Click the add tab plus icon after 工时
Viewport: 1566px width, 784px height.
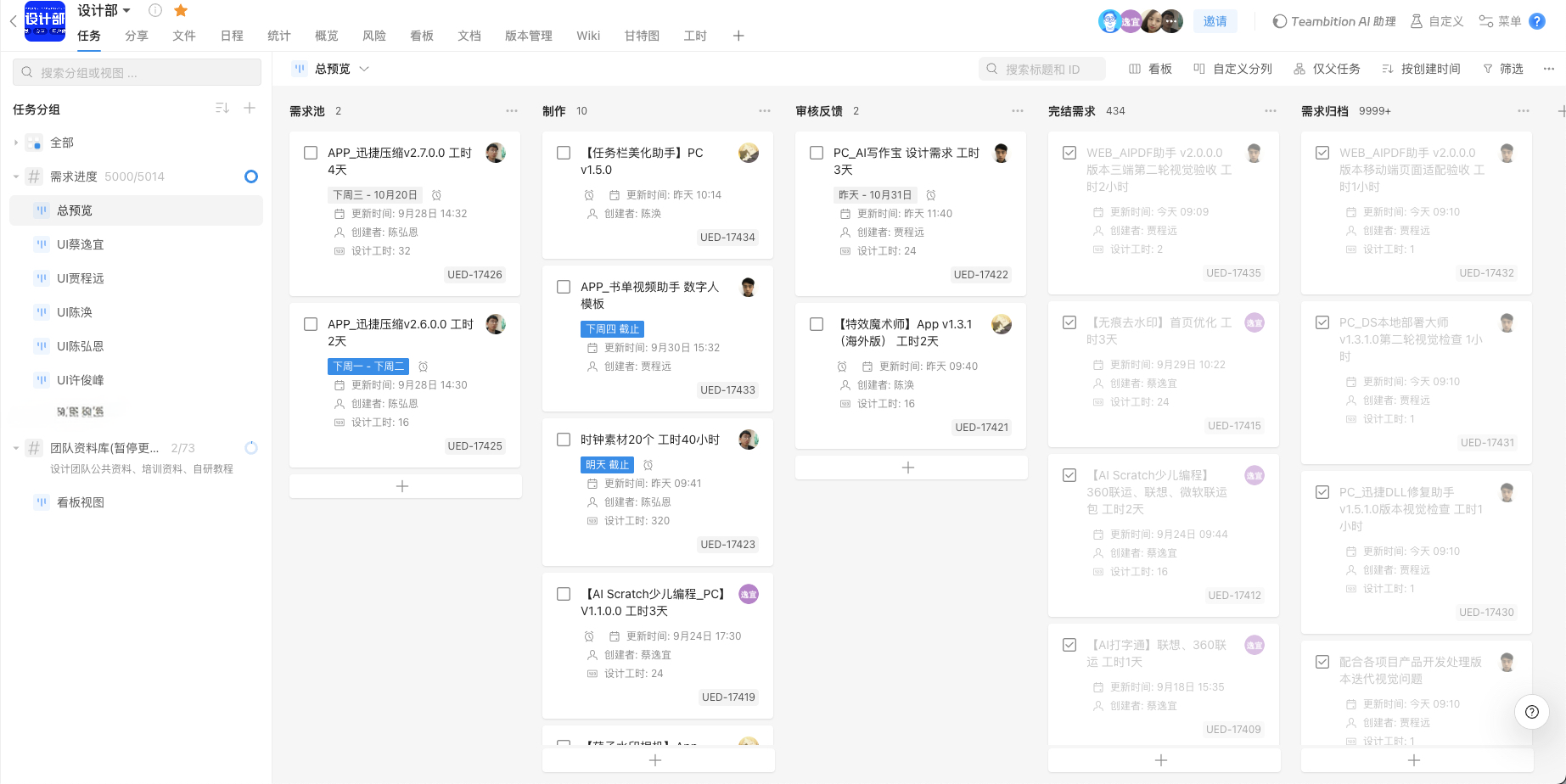[738, 36]
